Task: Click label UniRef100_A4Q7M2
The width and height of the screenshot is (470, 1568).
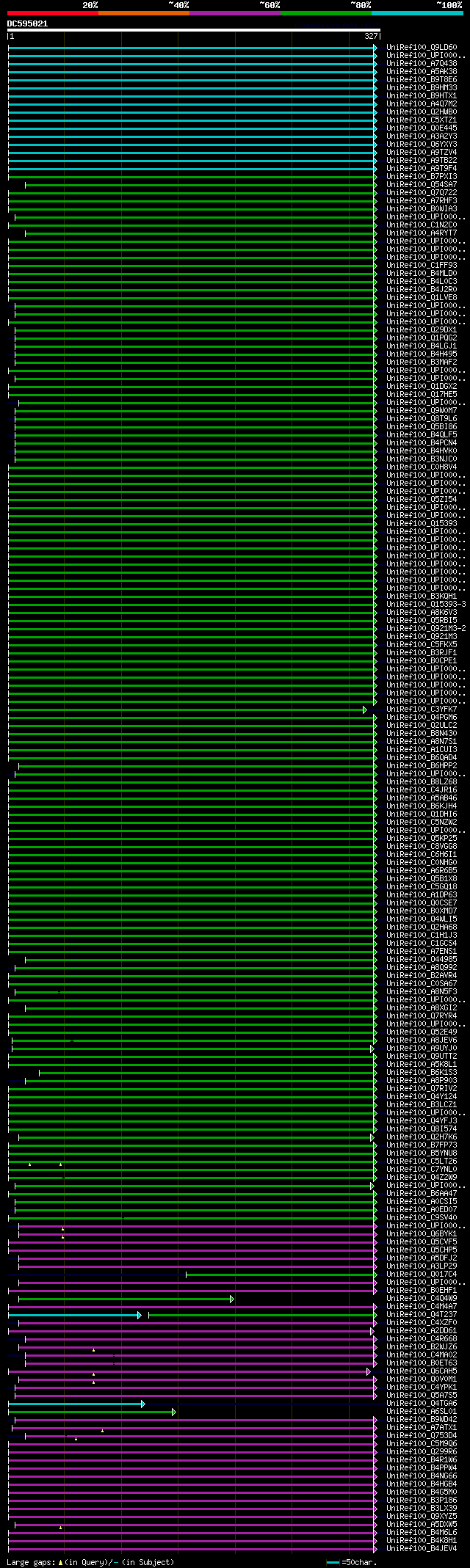Action: tap(422, 104)
